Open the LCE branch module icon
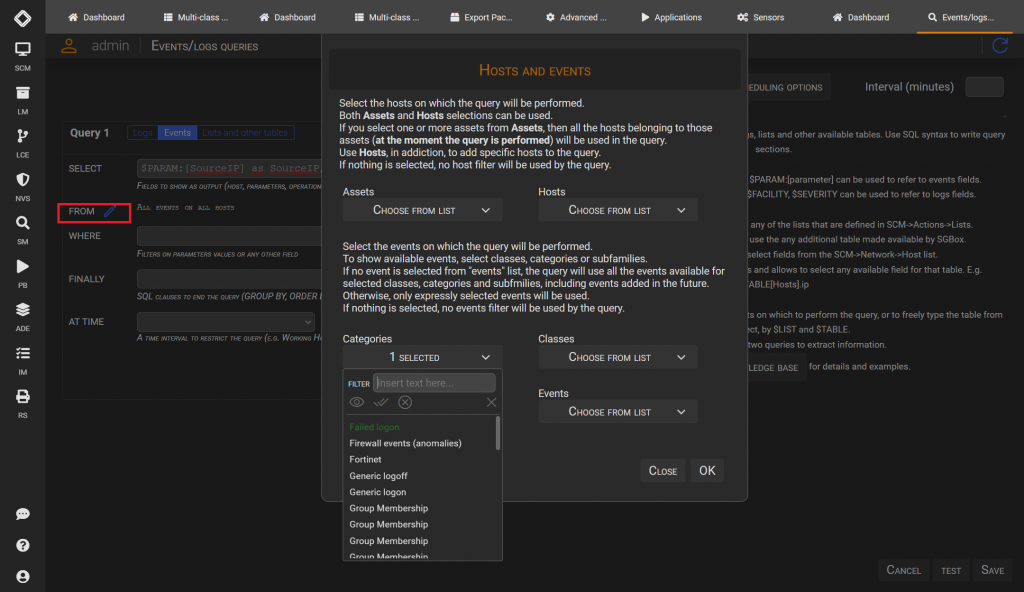 pyautogui.click(x=22, y=137)
